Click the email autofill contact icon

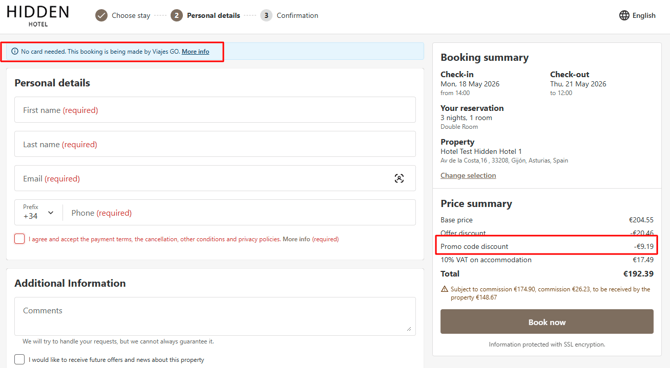tap(399, 178)
